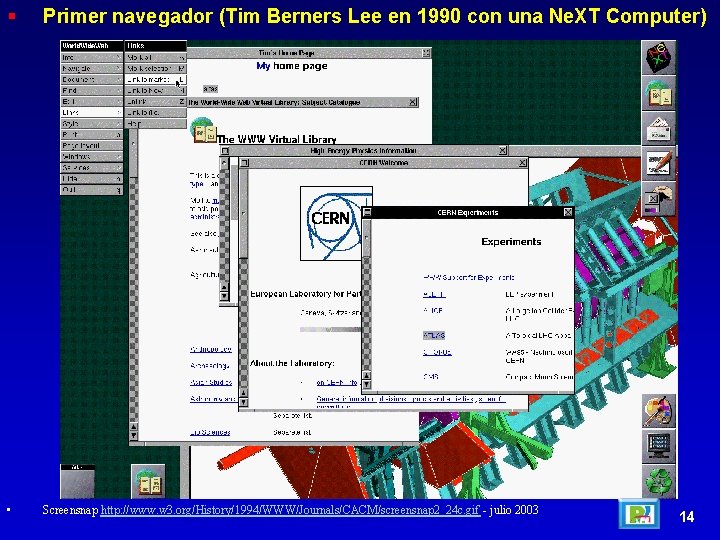Click scroll-down arrow in Virtual Library window
The width and height of the screenshot is (720, 540).
coord(133,435)
